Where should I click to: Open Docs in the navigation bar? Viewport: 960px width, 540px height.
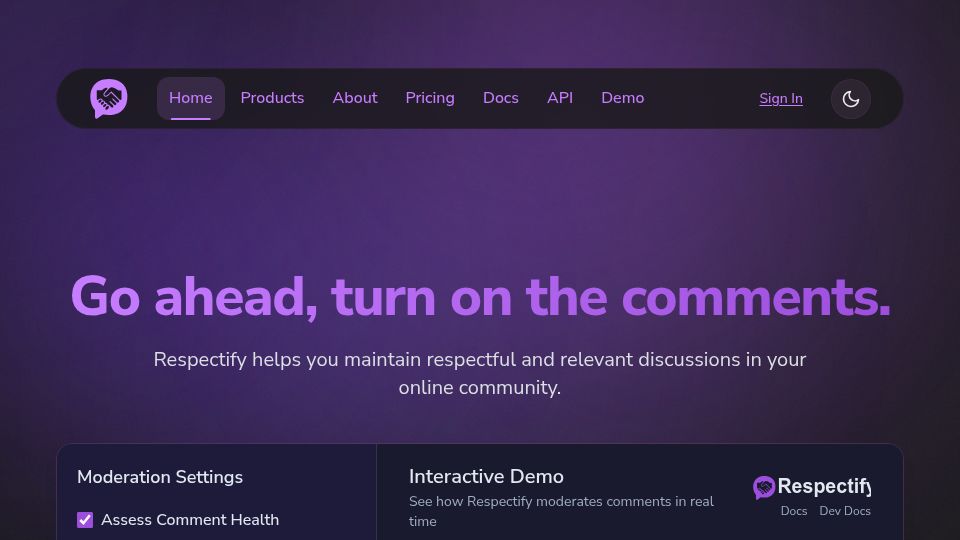pyautogui.click(x=500, y=98)
